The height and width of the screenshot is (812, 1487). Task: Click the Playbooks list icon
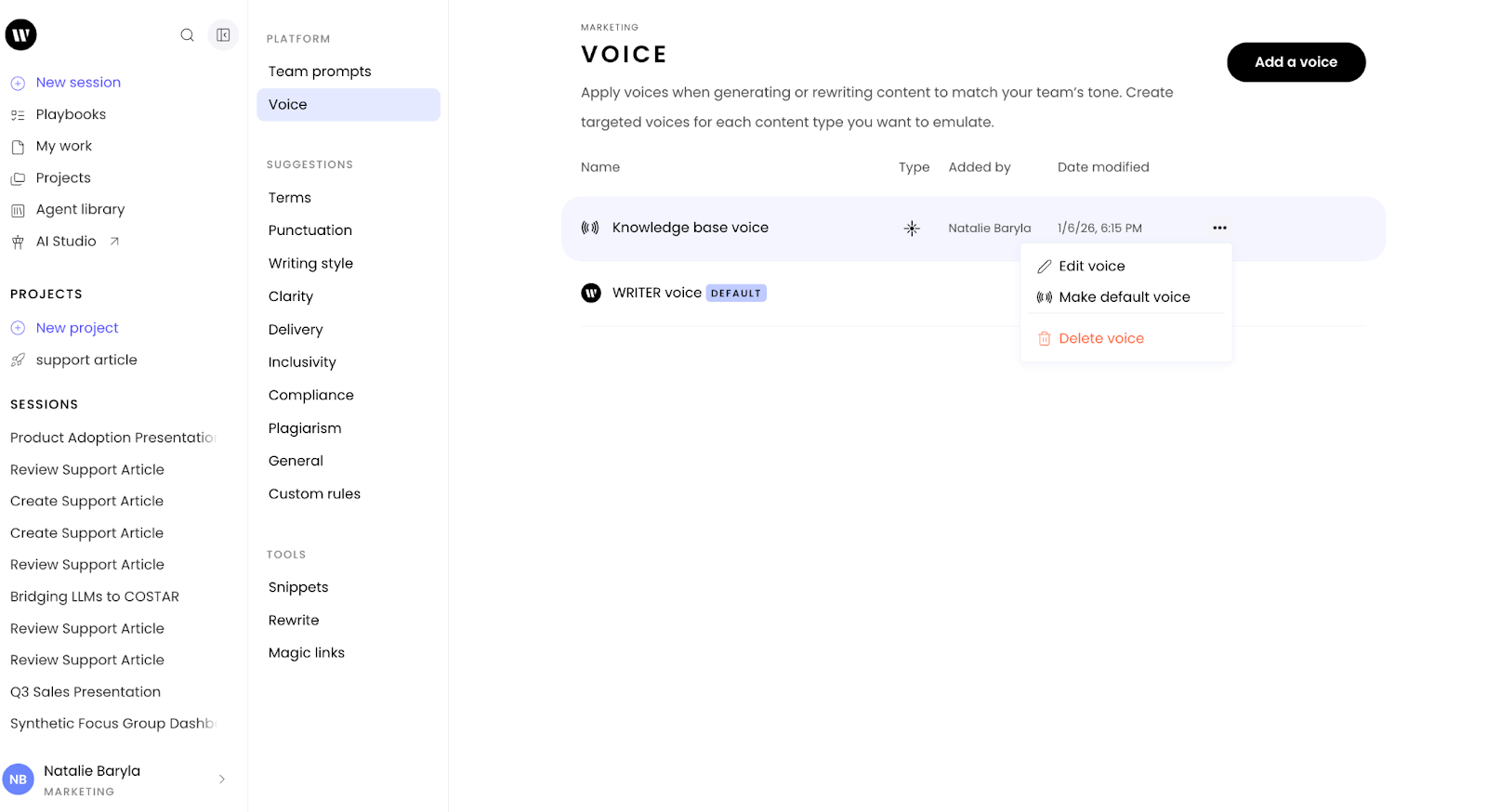[x=18, y=115]
